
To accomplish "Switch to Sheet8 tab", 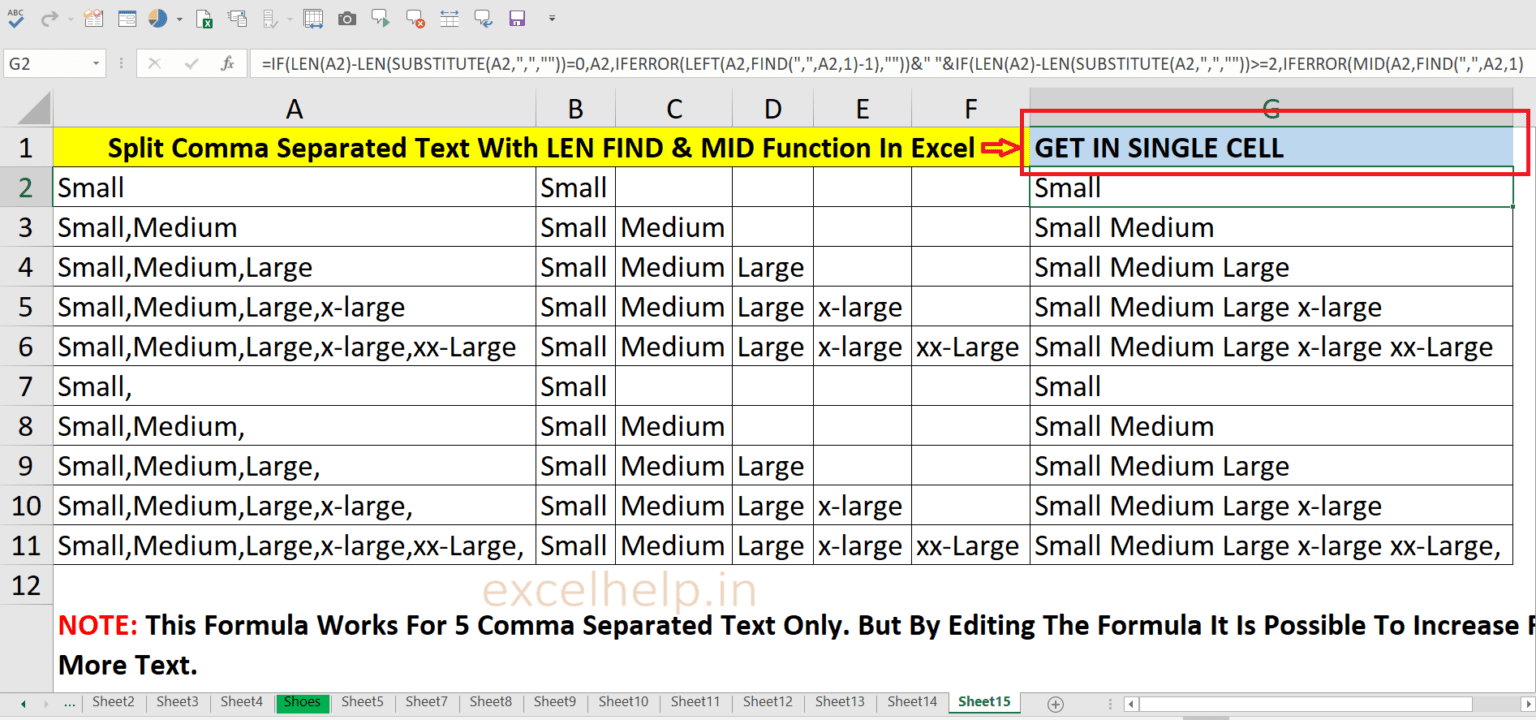I will [x=490, y=702].
